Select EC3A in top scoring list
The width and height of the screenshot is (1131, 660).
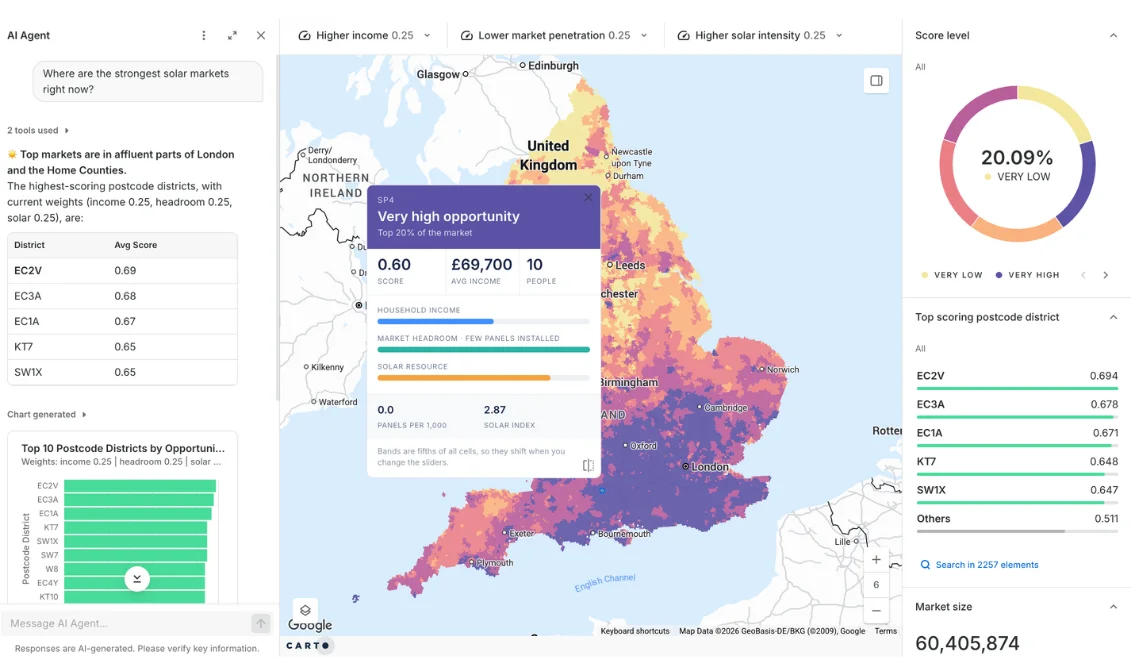coord(1017,408)
